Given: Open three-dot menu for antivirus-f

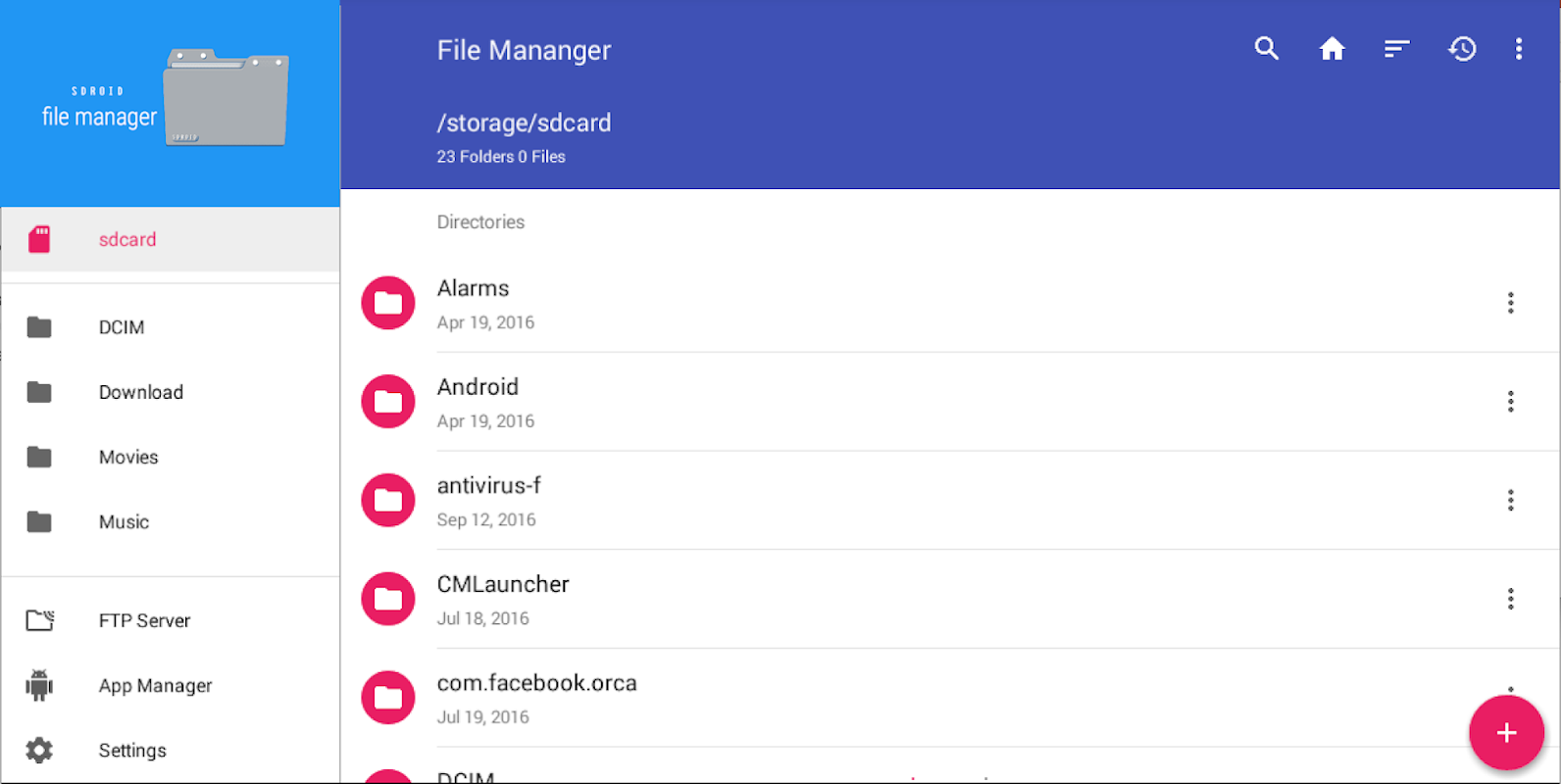Looking at the screenshot, I should coord(1510,501).
